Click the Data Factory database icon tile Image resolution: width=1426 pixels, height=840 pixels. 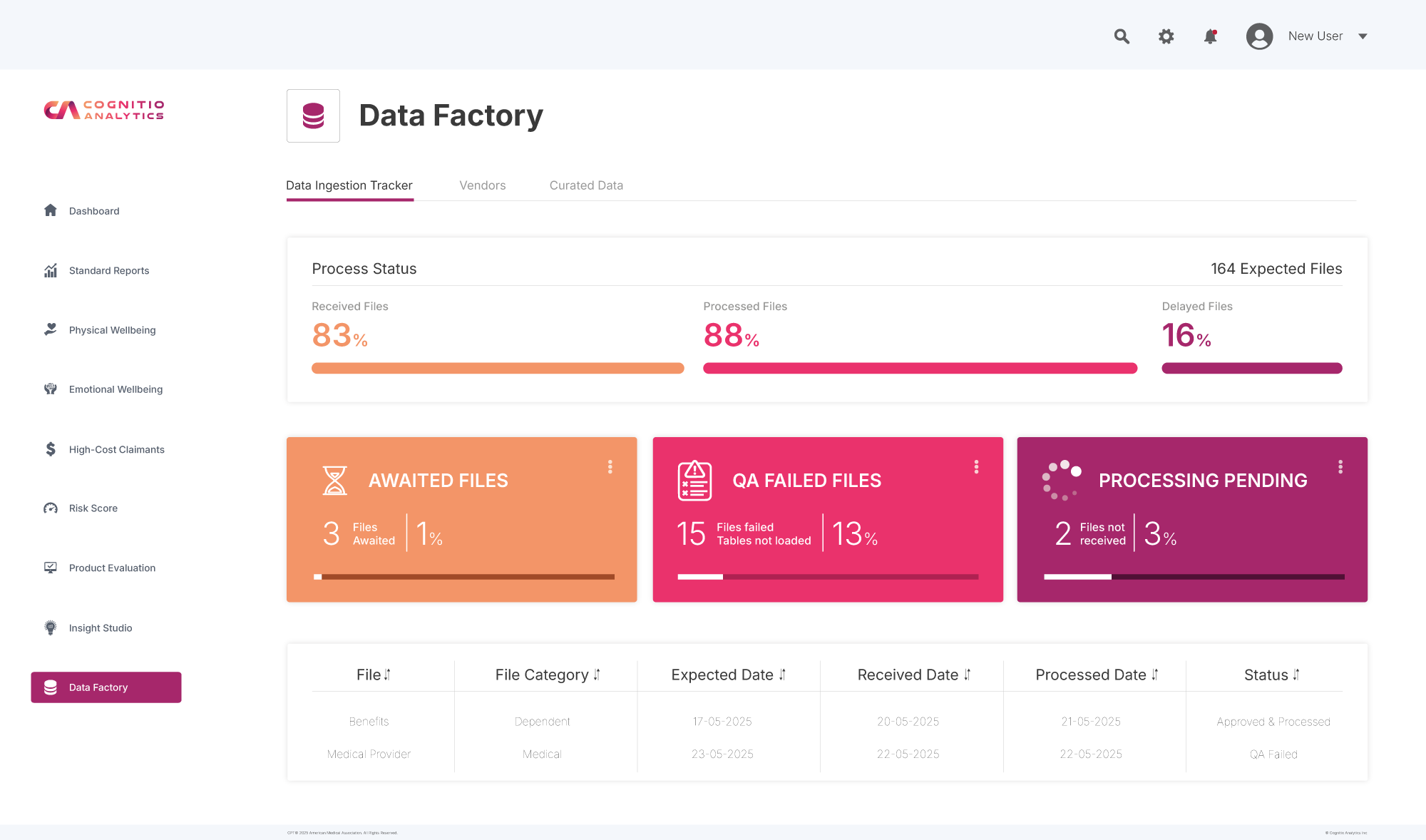tap(313, 116)
